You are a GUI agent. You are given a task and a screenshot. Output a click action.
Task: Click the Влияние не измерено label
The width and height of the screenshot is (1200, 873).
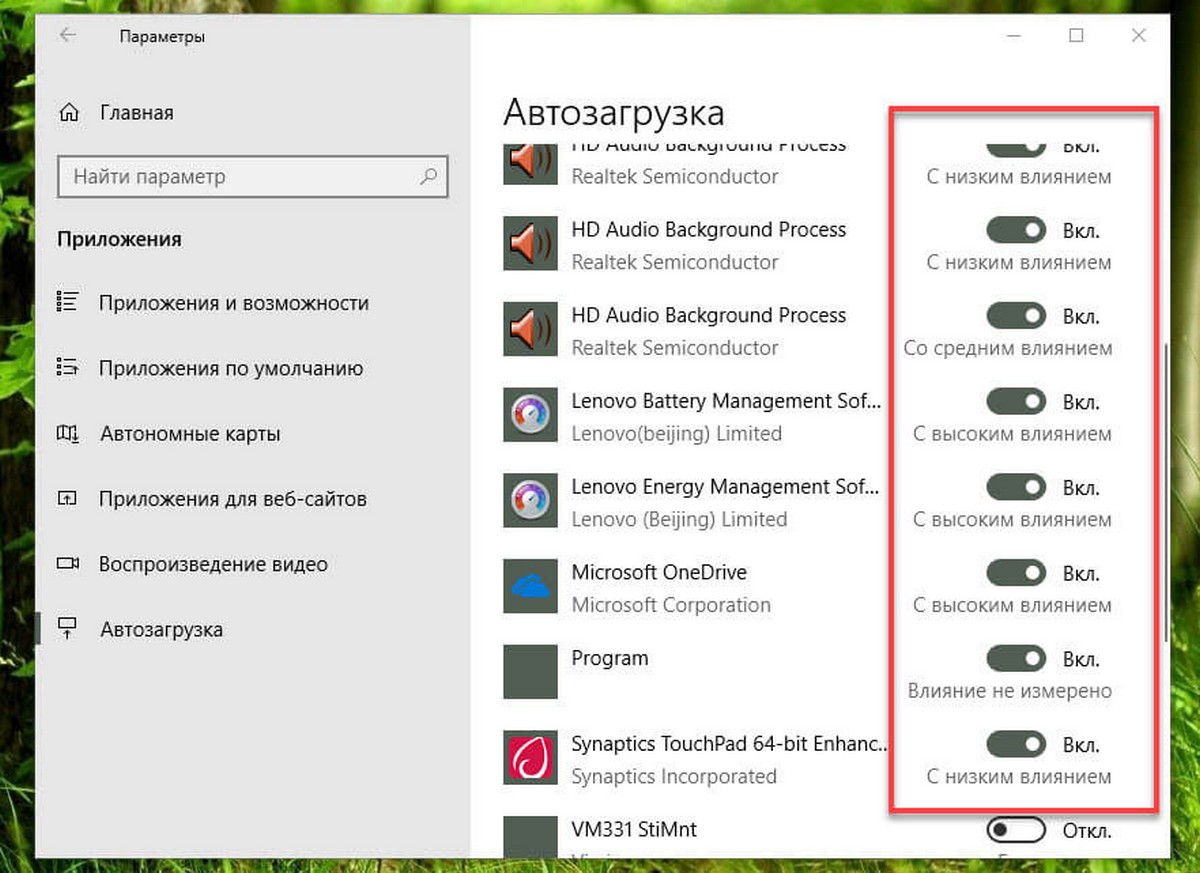click(1010, 691)
